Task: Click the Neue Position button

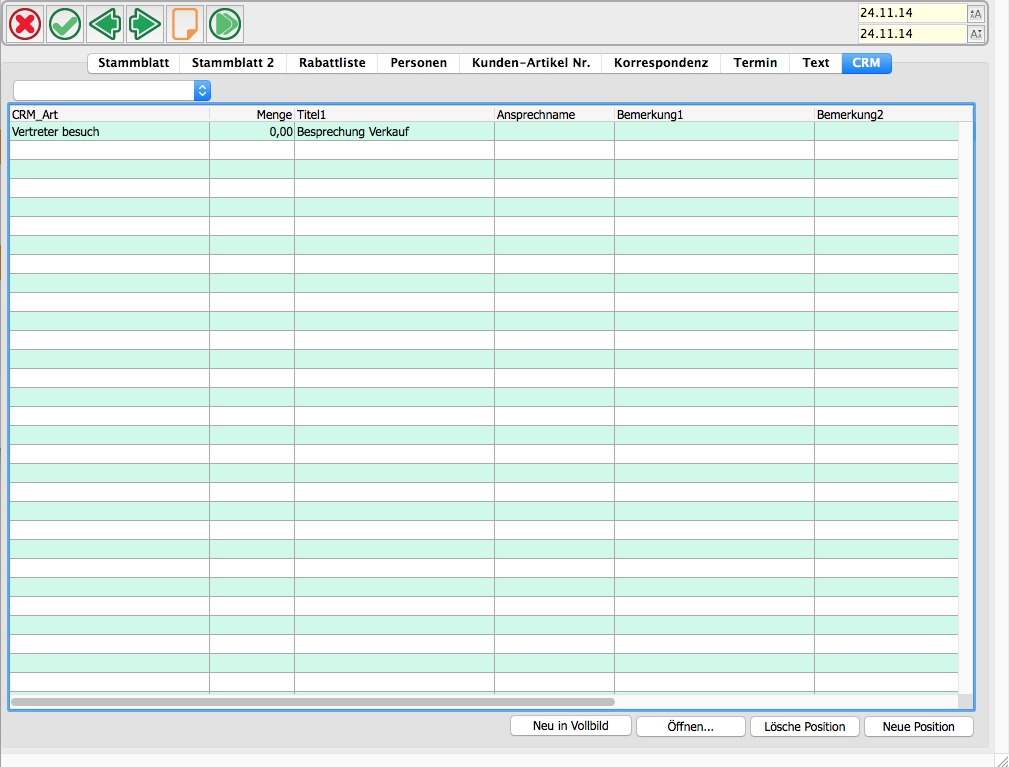Action: [x=918, y=726]
